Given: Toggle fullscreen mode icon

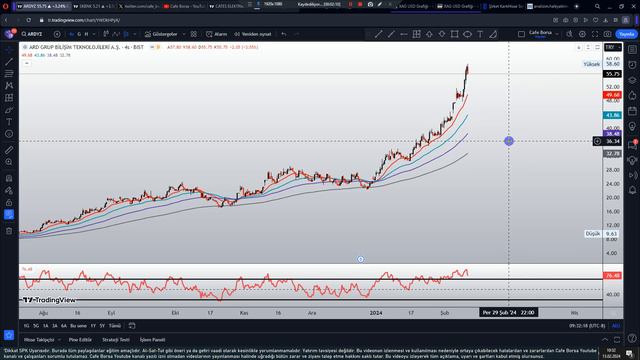Looking at the screenshot, I should click(x=595, y=34).
